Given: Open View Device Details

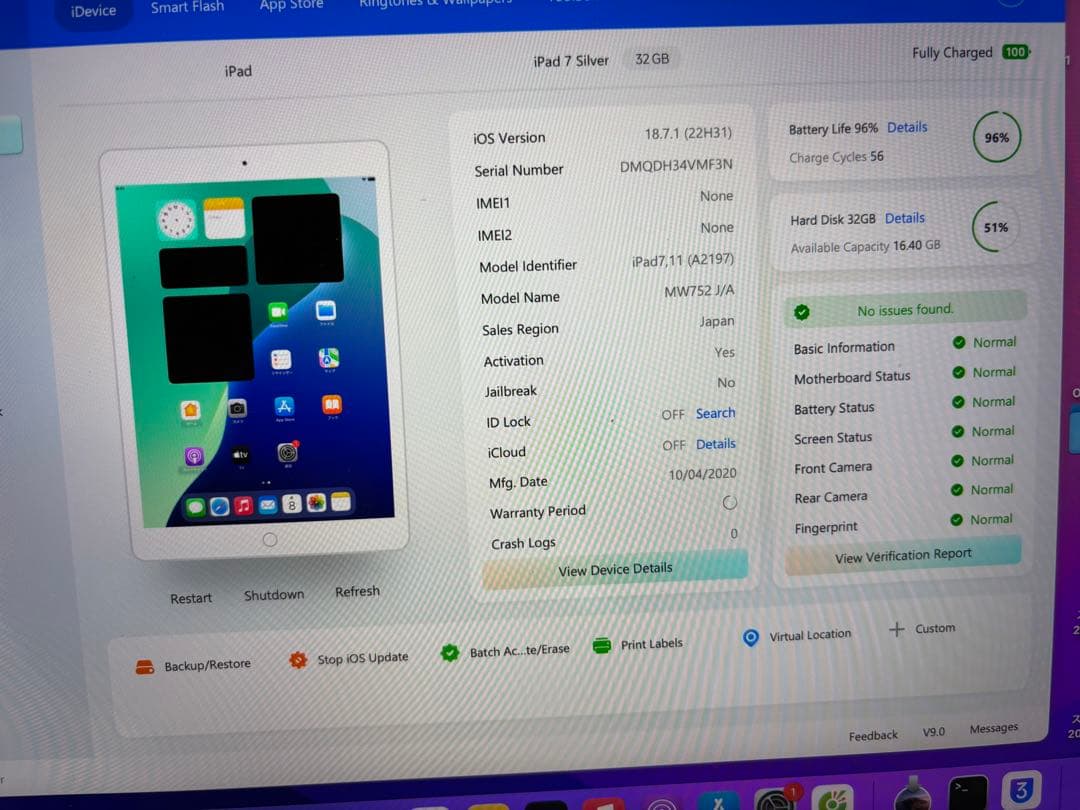Looking at the screenshot, I should (x=614, y=568).
